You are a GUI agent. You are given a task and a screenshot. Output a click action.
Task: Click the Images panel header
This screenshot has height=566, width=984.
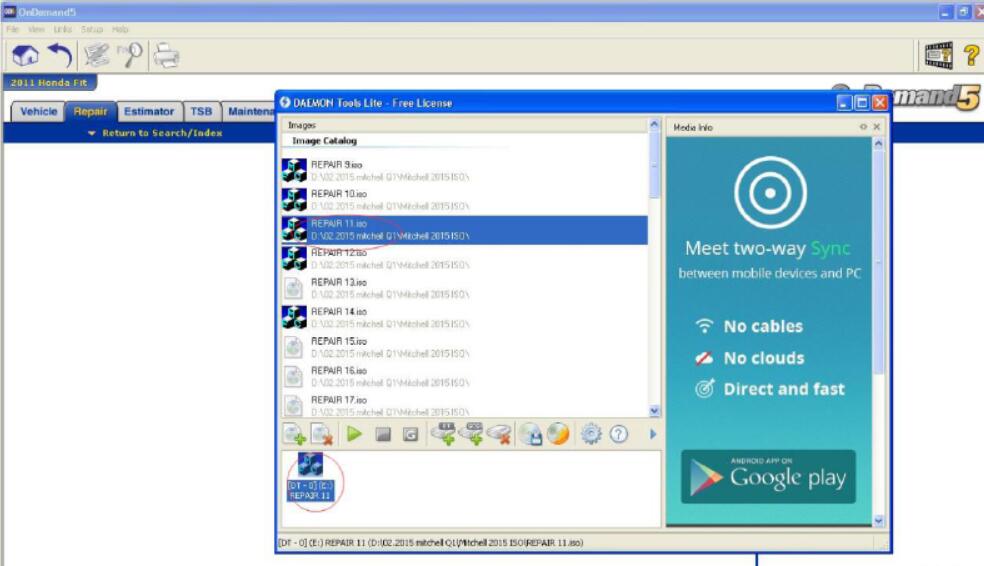(464, 125)
